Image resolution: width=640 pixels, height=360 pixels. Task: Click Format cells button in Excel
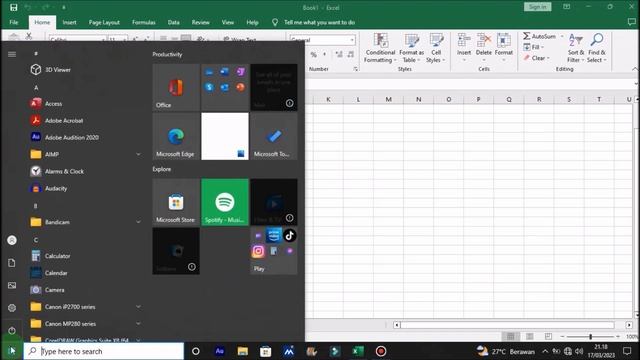point(504,48)
